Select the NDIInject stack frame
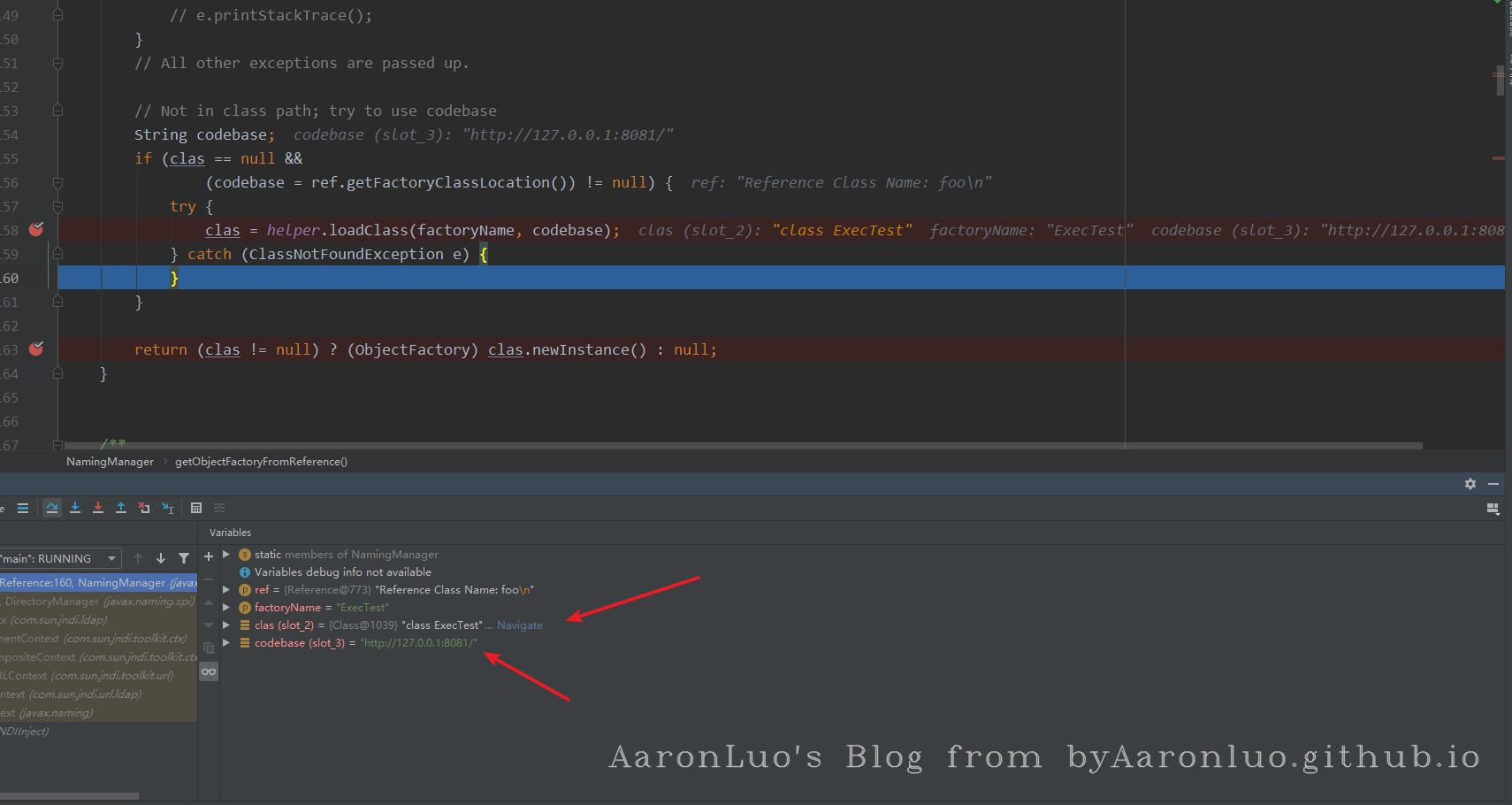The width and height of the screenshot is (1512, 805). click(98, 732)
